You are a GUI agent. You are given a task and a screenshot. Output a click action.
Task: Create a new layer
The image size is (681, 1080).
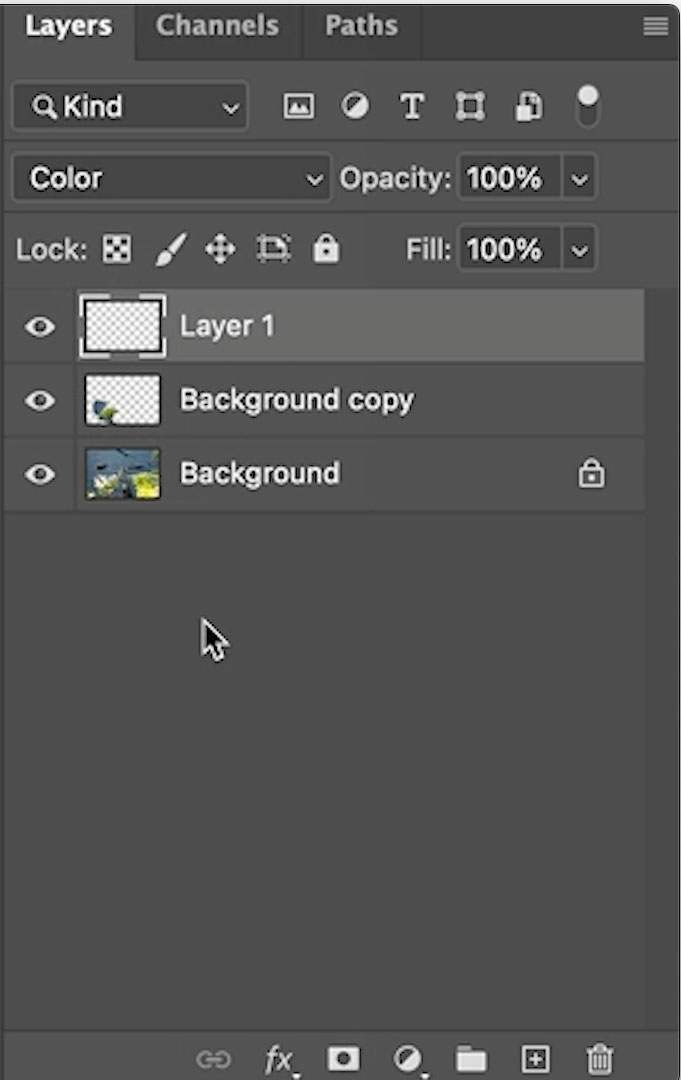pyautogui.click(x=535, y=1059)
